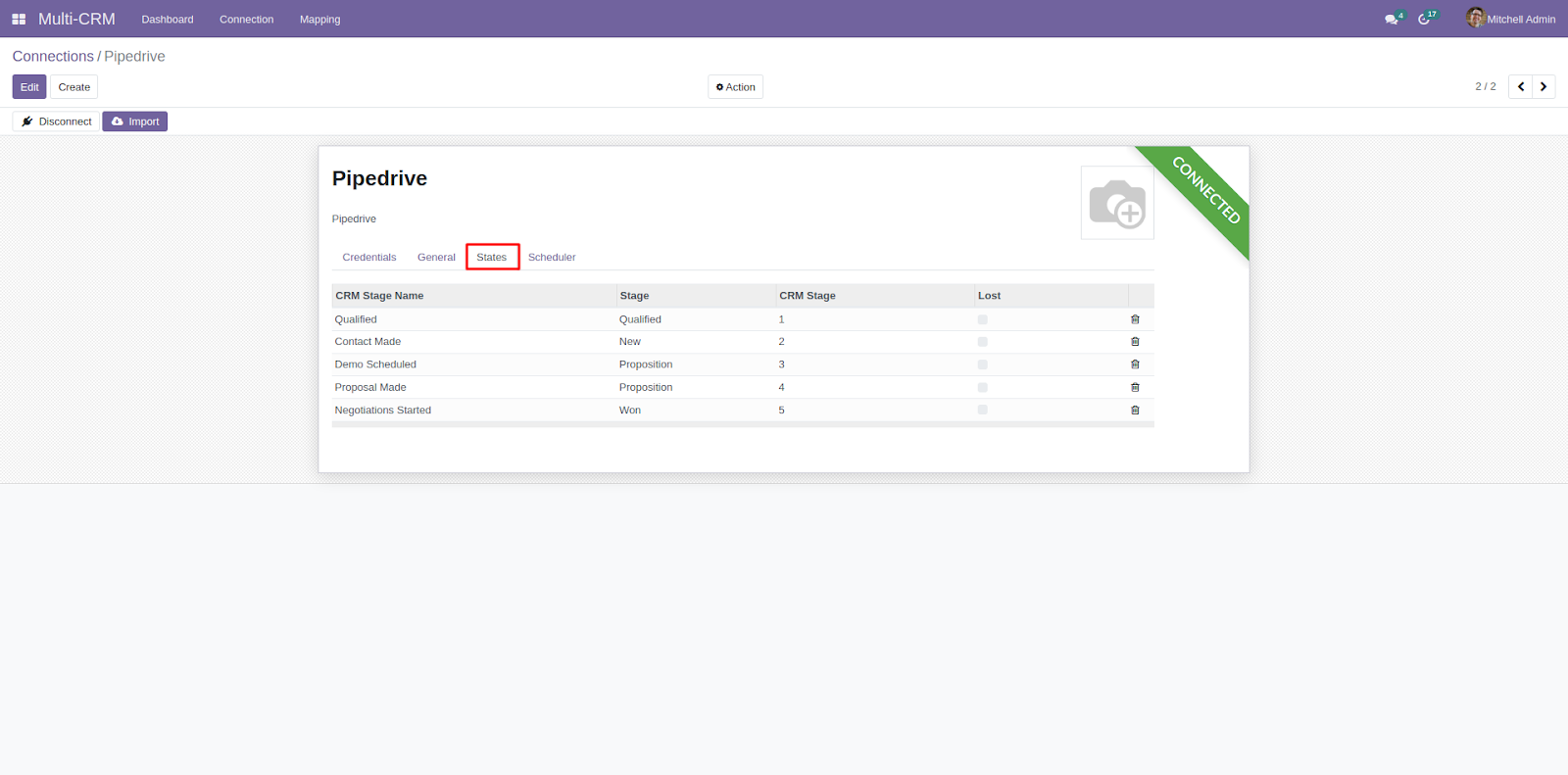
Task: Expand the Mapping menu
Action: (x=319, y=20)
